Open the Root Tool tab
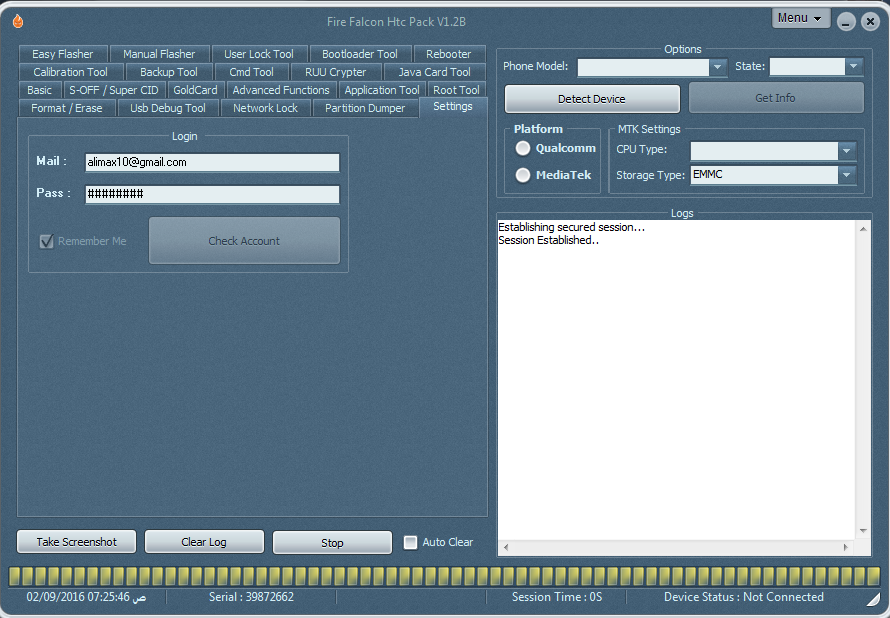 (x=456, y=90)
